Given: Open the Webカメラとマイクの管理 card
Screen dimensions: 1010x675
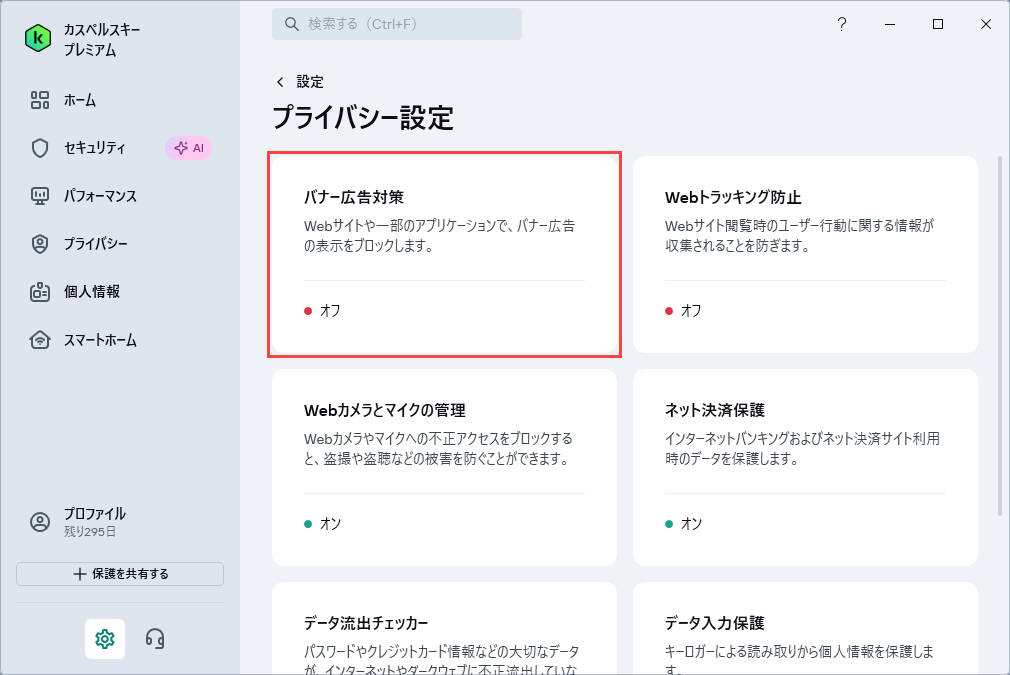Looking at the screenshot, I should click(x=444, y=468).
